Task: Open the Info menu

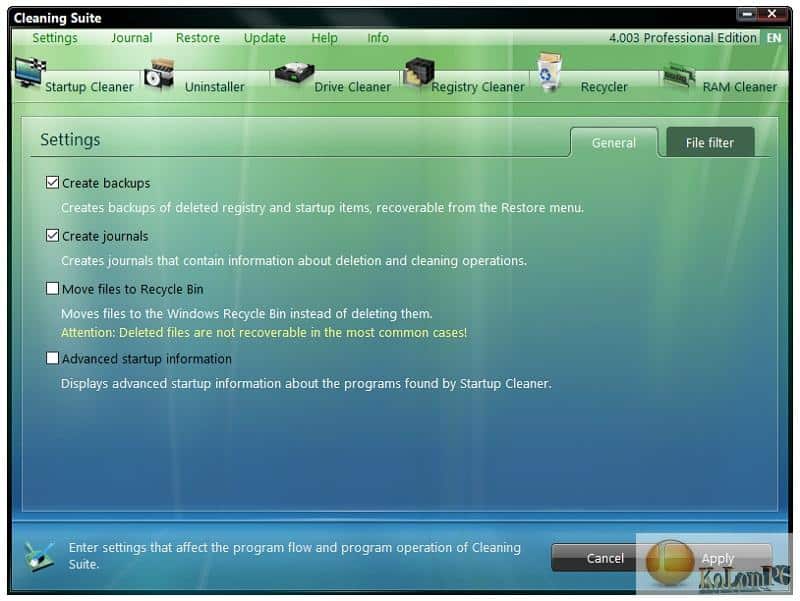Action: pyautogui.click(x=378, y=38)
